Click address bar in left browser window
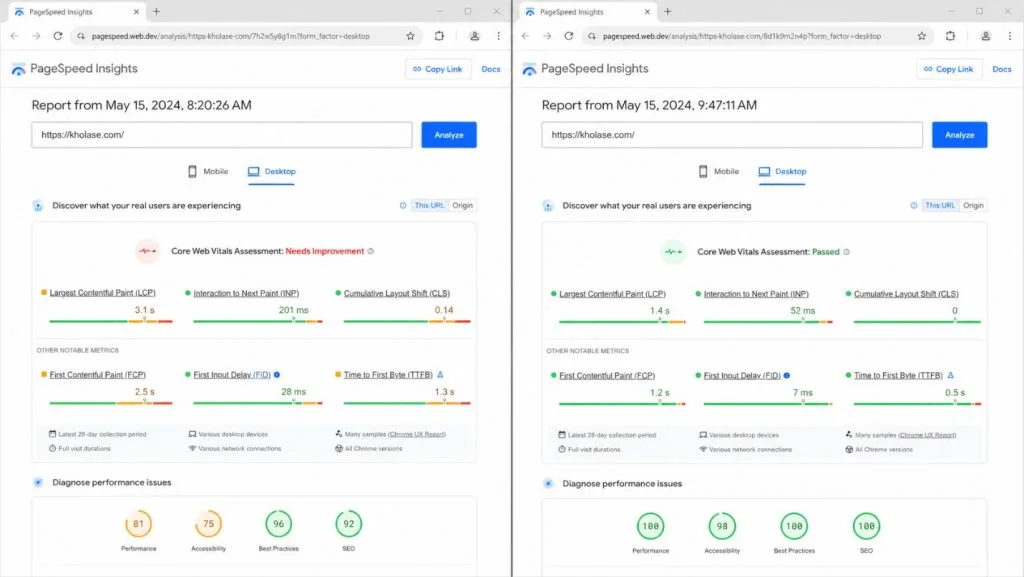Viewport: 1024px width, 577px height. 246,36
